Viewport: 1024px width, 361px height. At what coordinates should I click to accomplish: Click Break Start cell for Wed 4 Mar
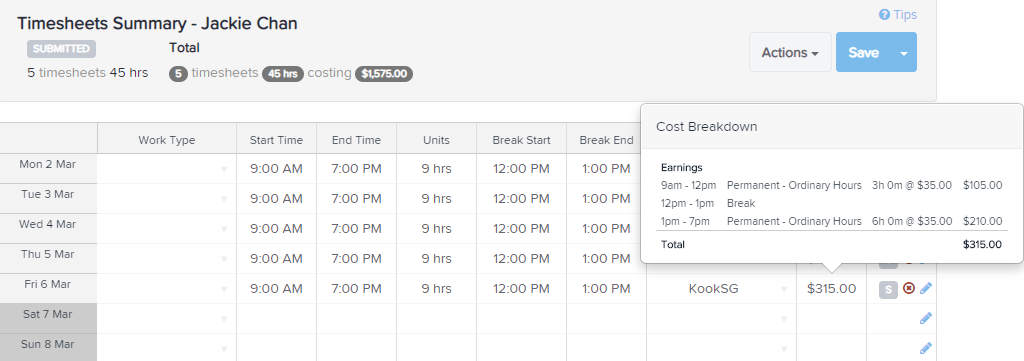click(x=521, y=228)
